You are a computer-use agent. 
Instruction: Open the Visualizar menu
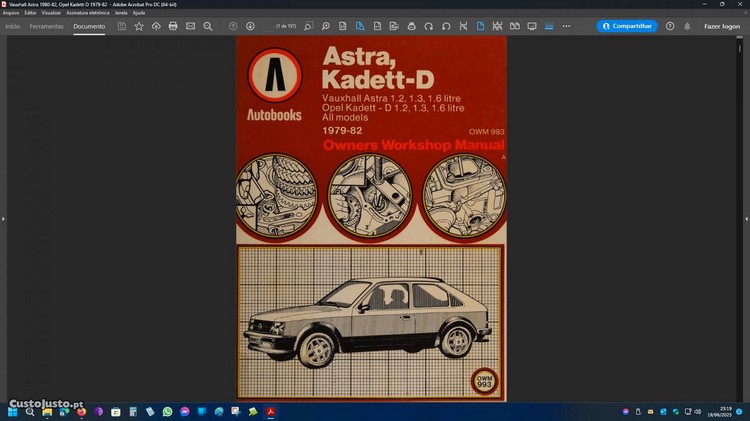pyautogui.click(x=51, y=12)
